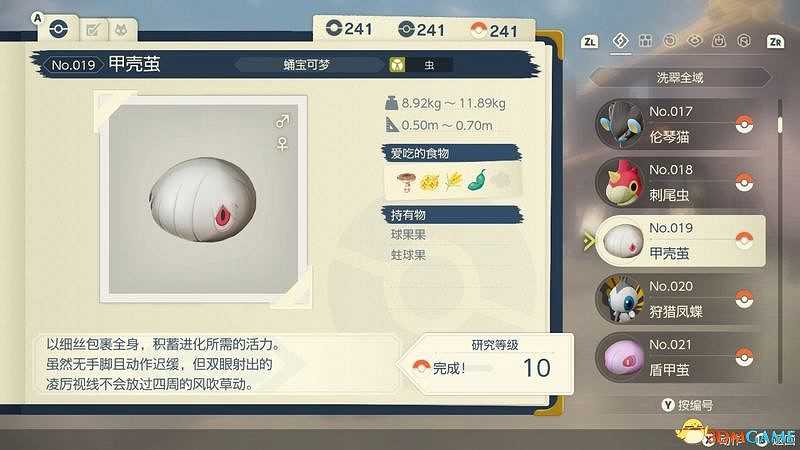Click the ZR shoulder button icon
Screen dimensions: 800x450
pyautogui.click(x=775, y=42)
